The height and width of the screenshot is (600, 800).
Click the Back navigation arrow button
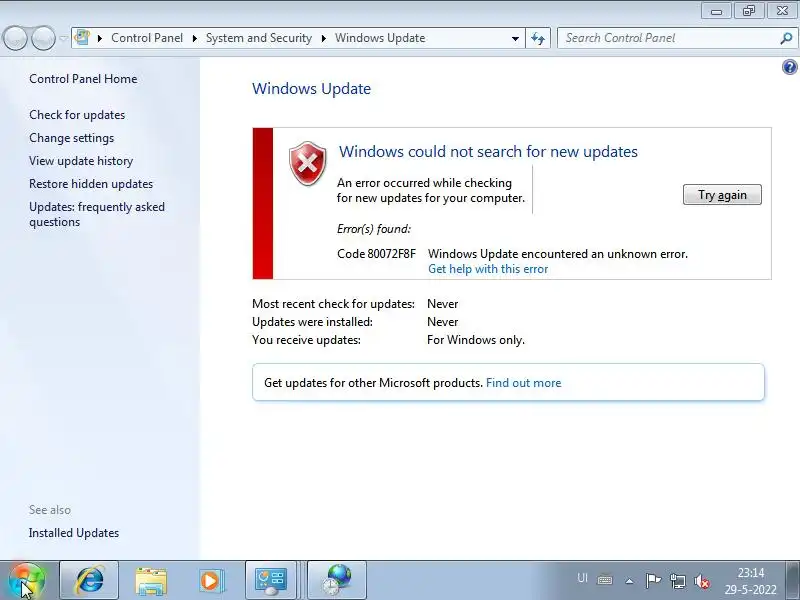coord(15,38)
